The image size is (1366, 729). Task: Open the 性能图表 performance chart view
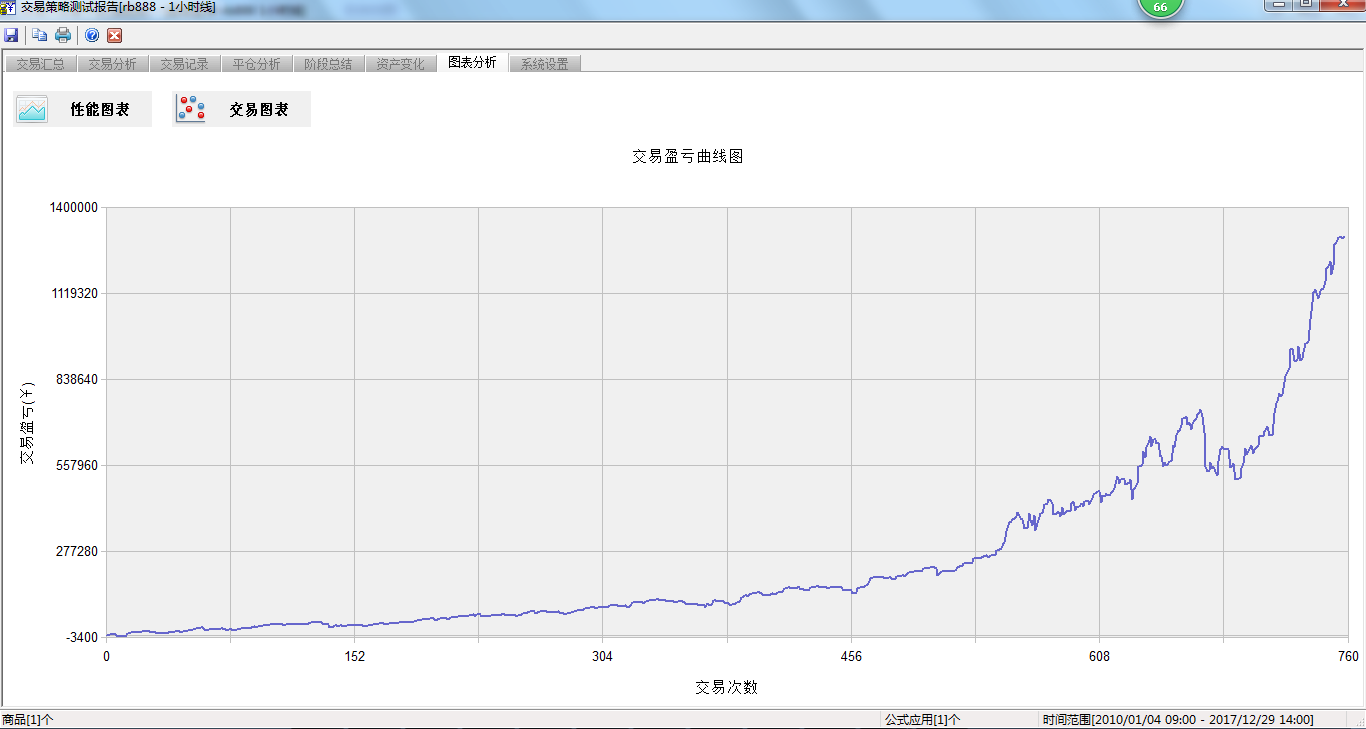point(83,109)
